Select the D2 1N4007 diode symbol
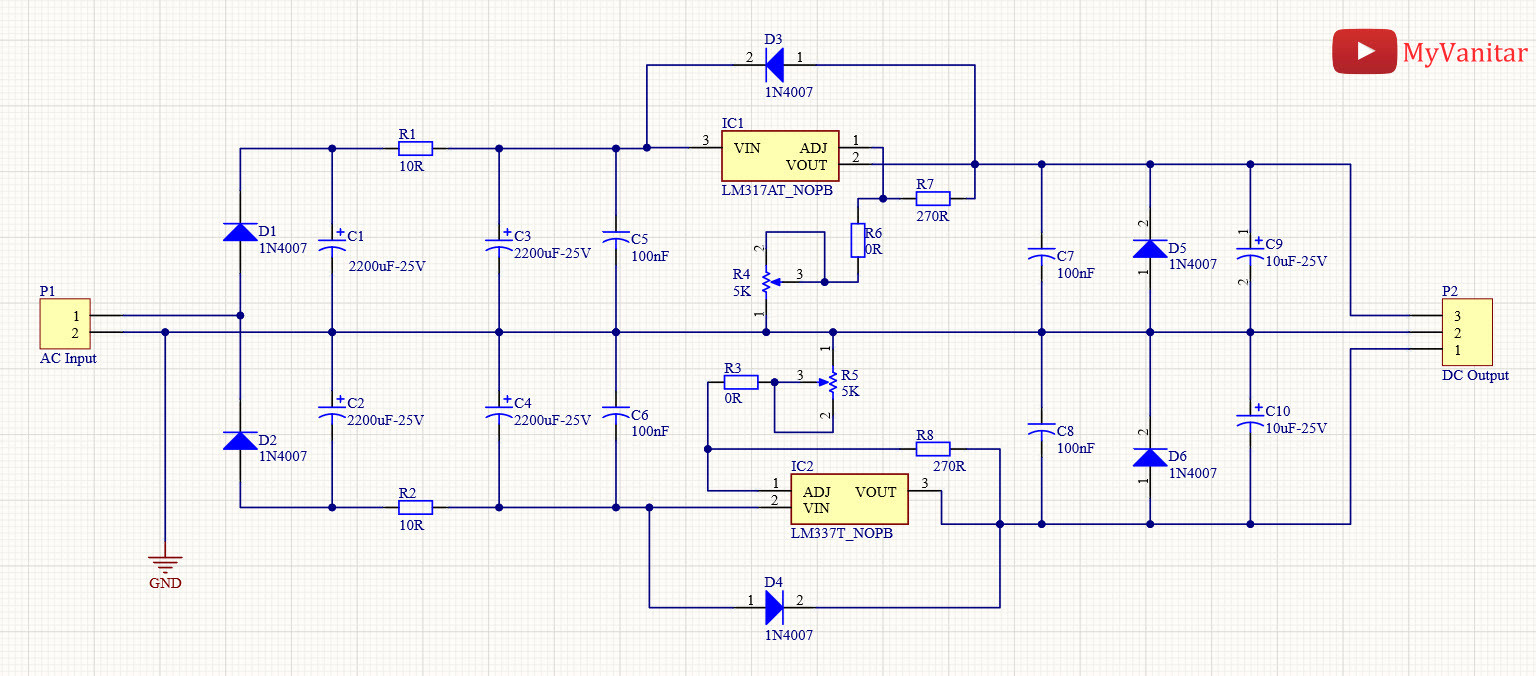1536x676 pixels. (240, 440)
